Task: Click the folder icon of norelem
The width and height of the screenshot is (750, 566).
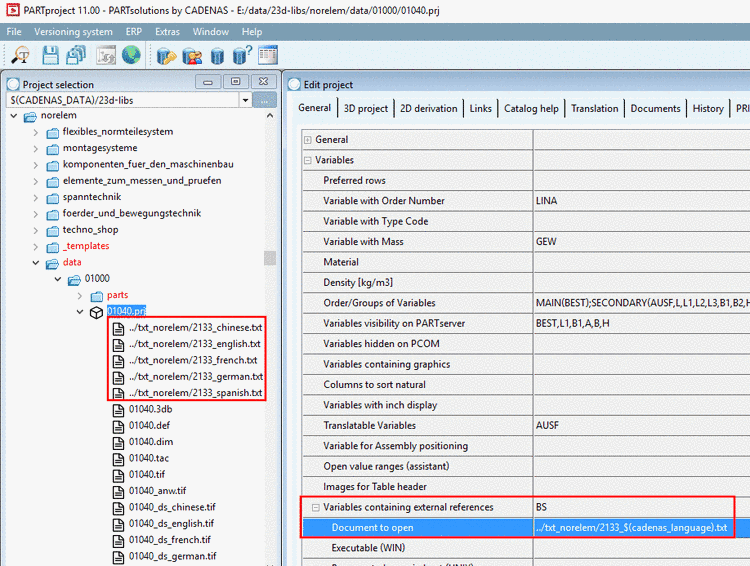Action: pos(30,117)
